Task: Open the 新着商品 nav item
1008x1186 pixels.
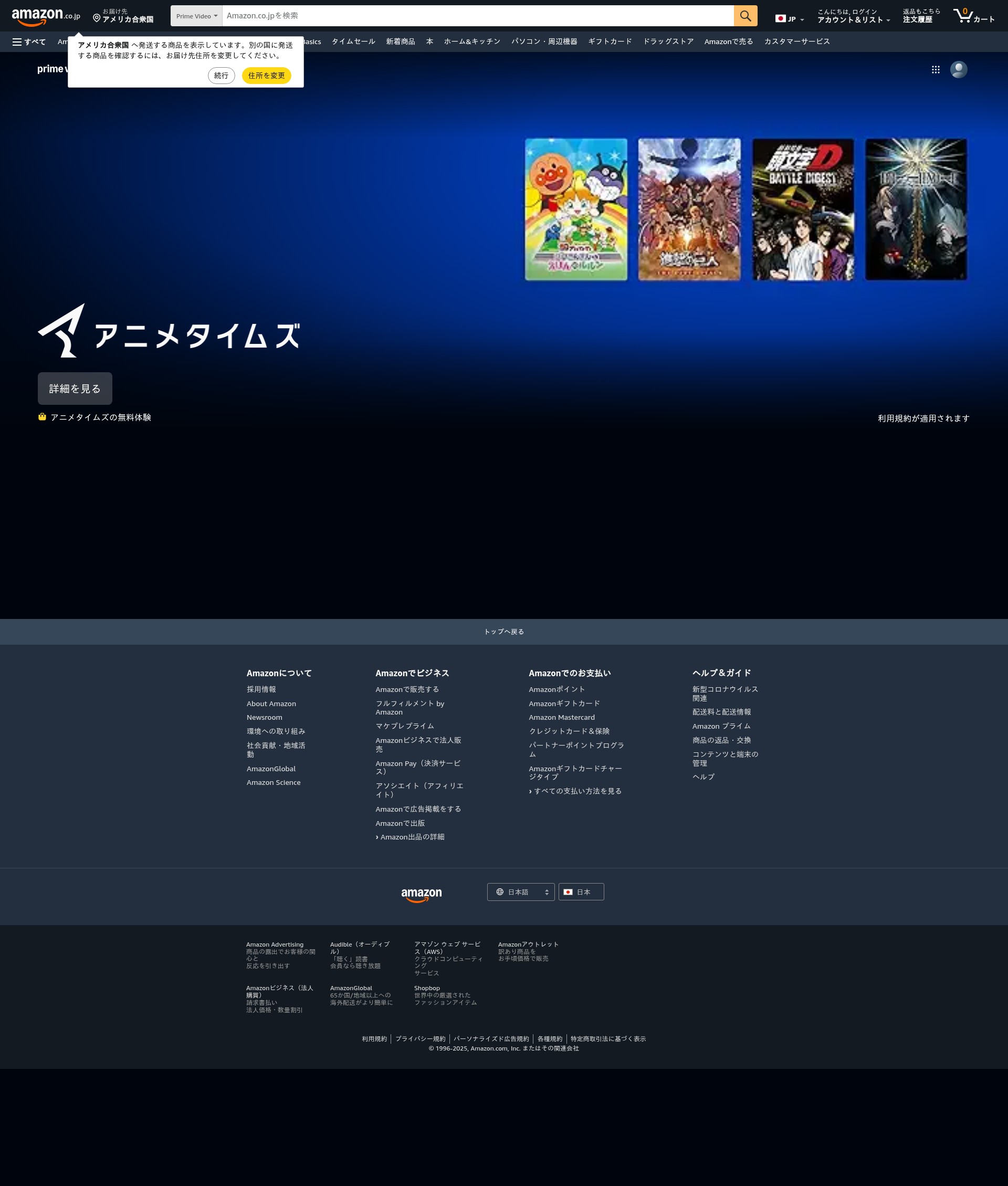Action: (400, 41)
